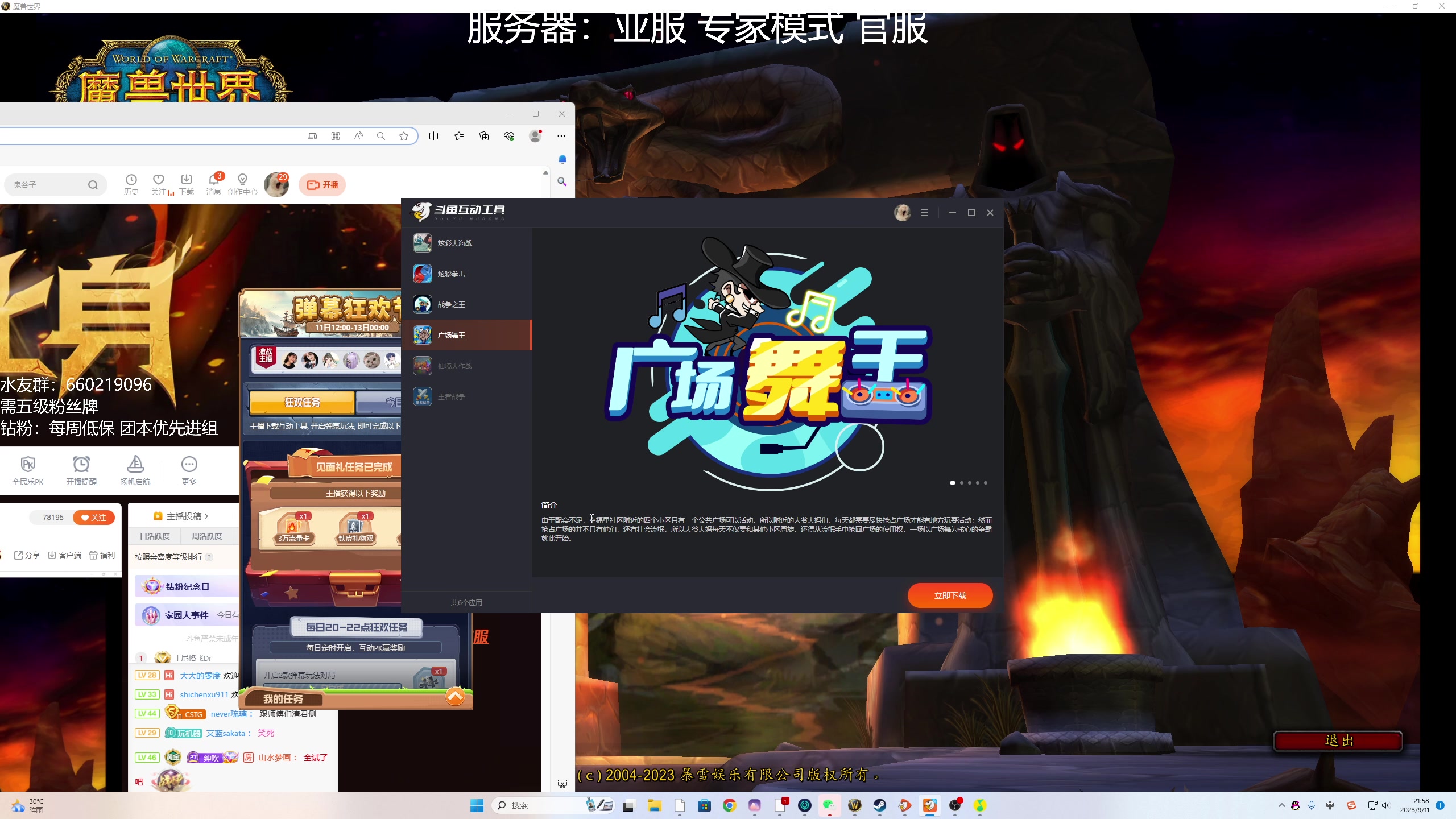Viewport: 1456px width, 819px height.
Task: Click the Douyu search magnifier icon
Action: tap(93, 185)
